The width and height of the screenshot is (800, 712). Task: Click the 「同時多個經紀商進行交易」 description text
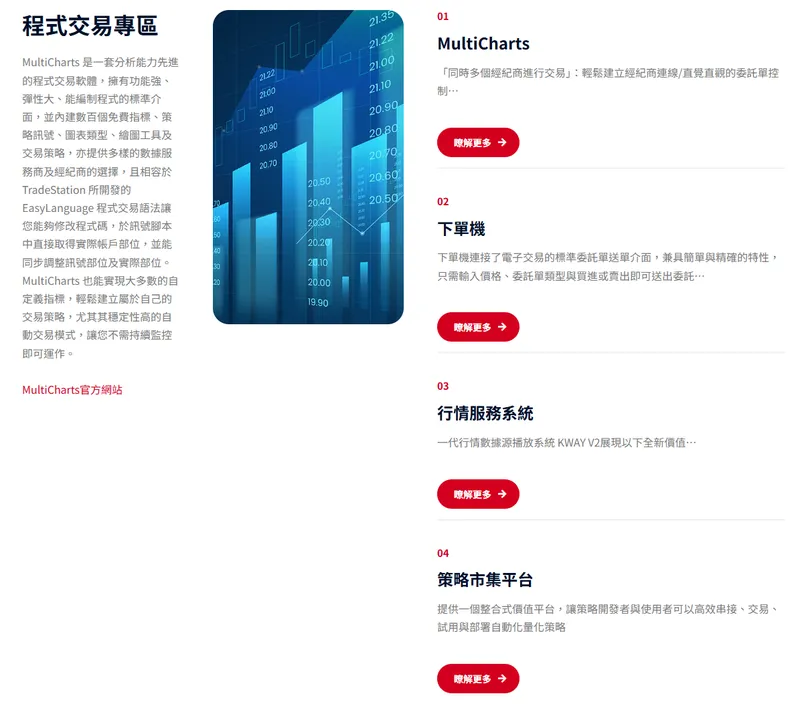point(608,82)
